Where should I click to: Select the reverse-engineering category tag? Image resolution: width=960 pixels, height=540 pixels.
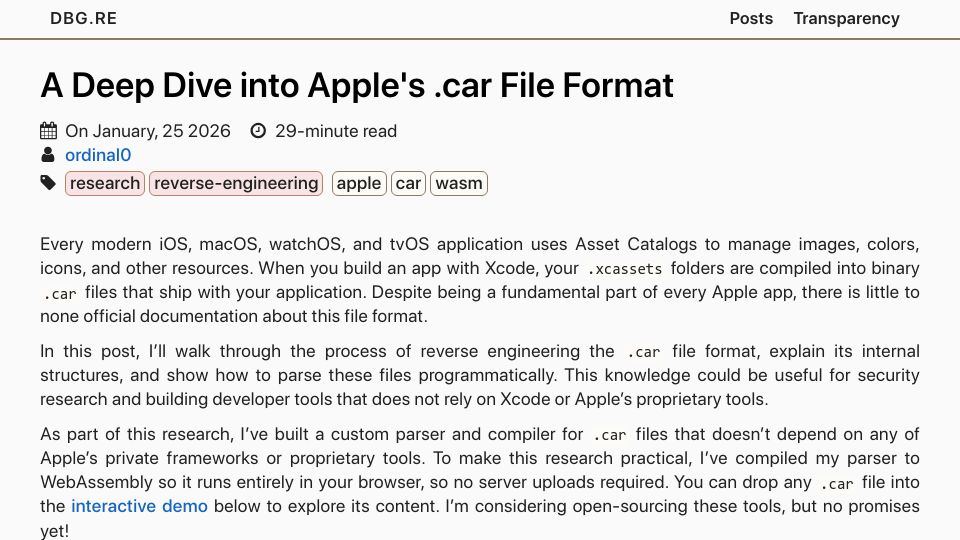click(236, 183)
